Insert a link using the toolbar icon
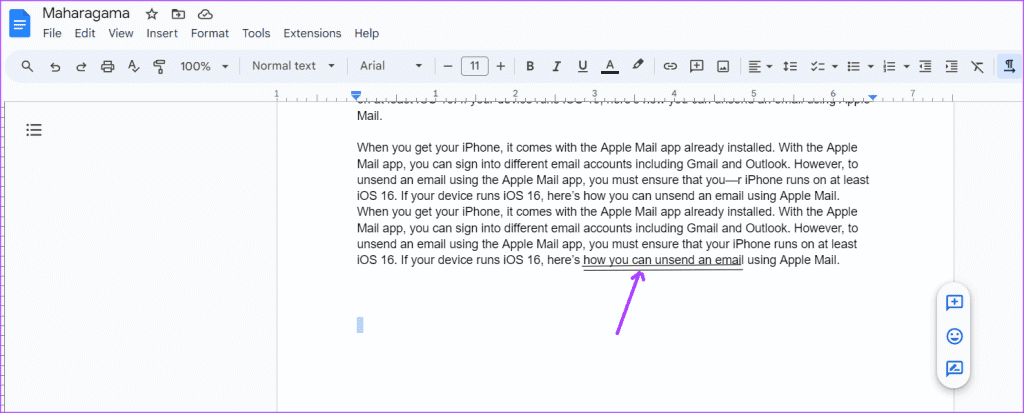 (x=670, y=66)
